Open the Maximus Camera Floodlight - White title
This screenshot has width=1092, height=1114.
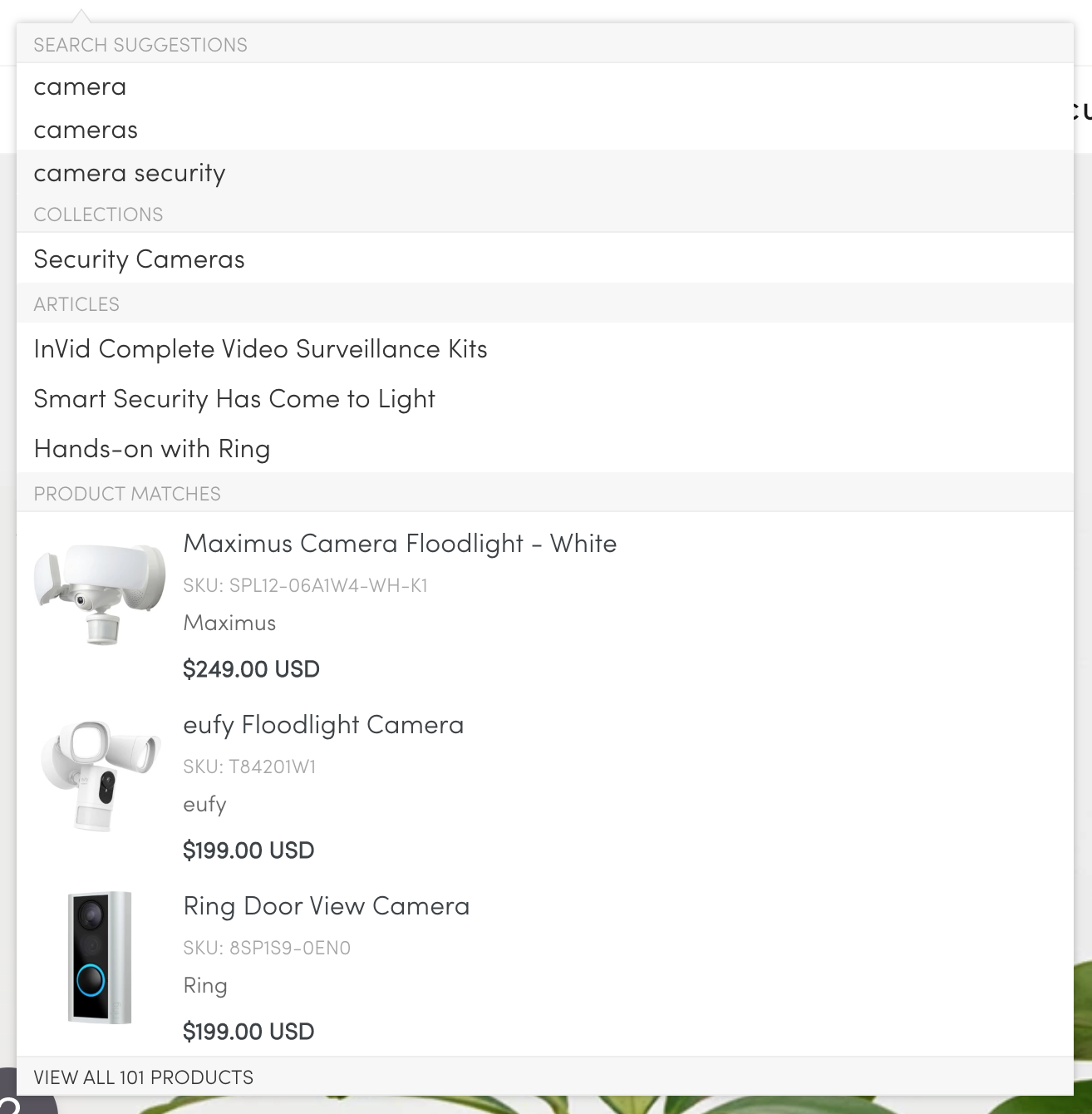coord(400,544)
